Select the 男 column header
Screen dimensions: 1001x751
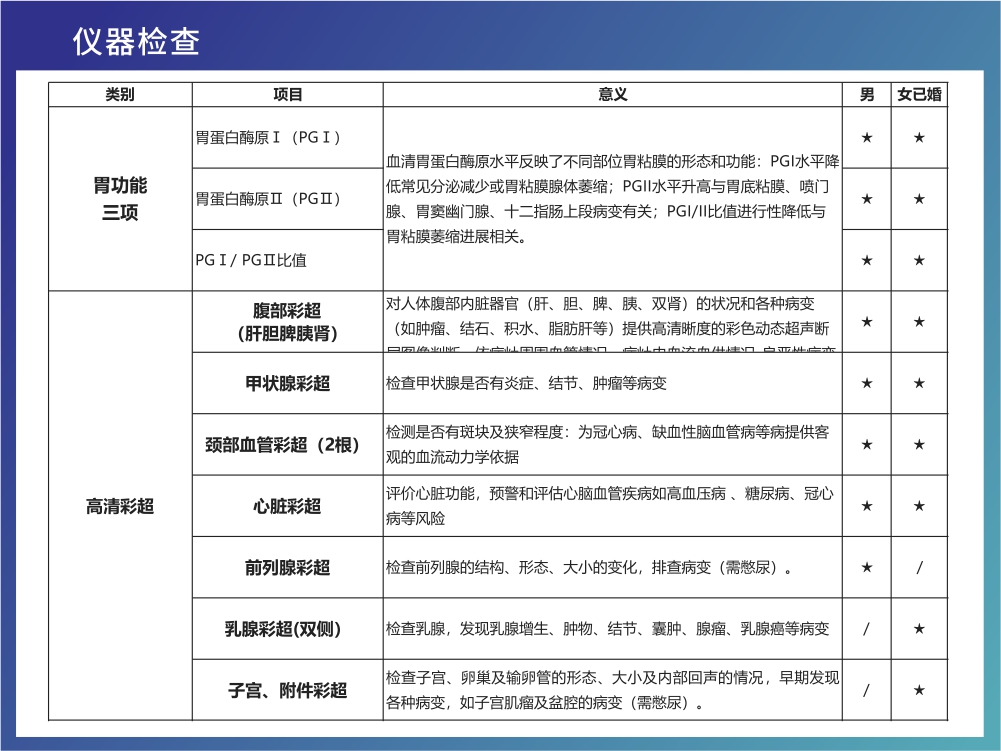coord(866,95)
